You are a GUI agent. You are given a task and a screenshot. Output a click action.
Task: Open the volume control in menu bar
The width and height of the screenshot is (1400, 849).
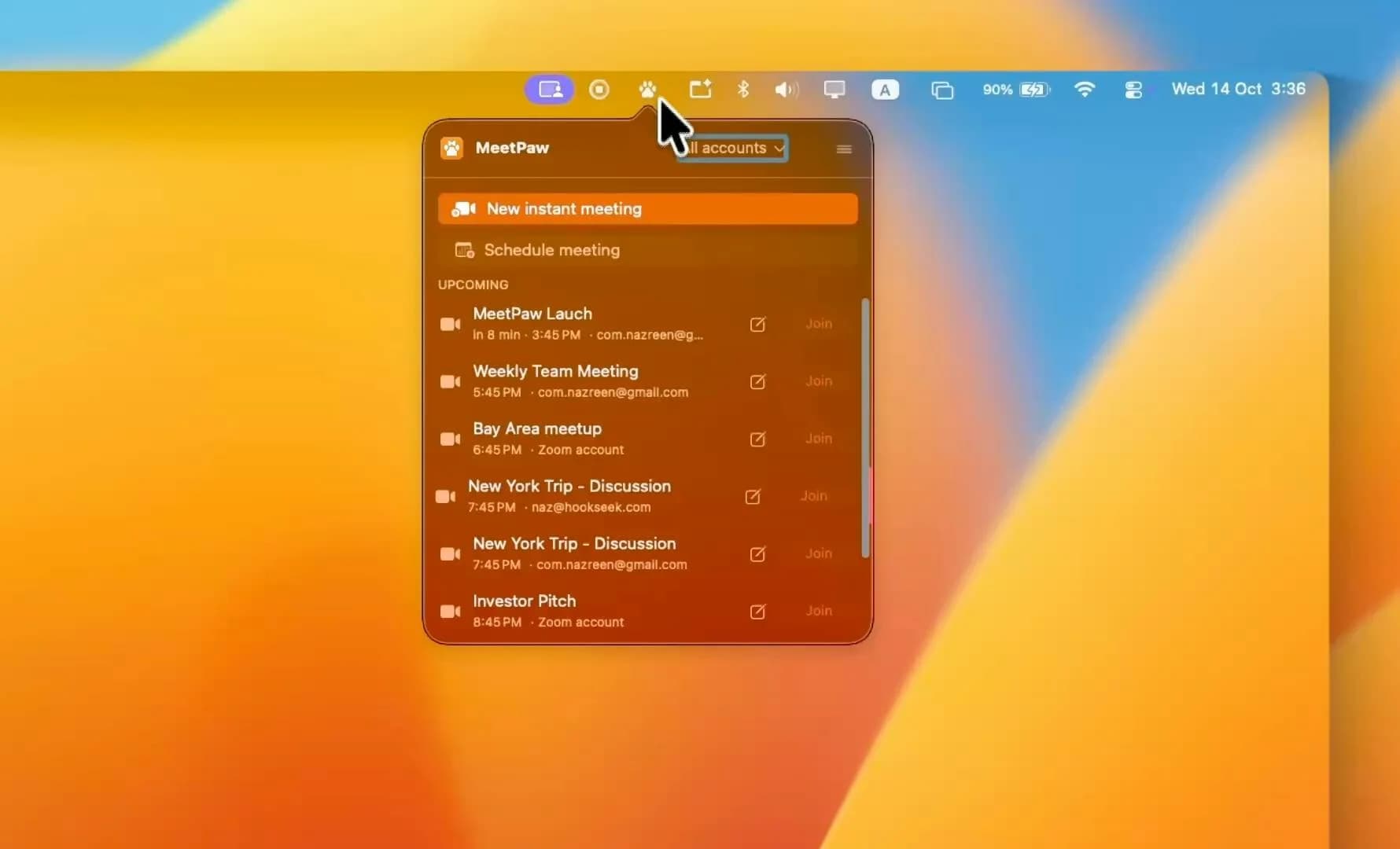point(787,90)
